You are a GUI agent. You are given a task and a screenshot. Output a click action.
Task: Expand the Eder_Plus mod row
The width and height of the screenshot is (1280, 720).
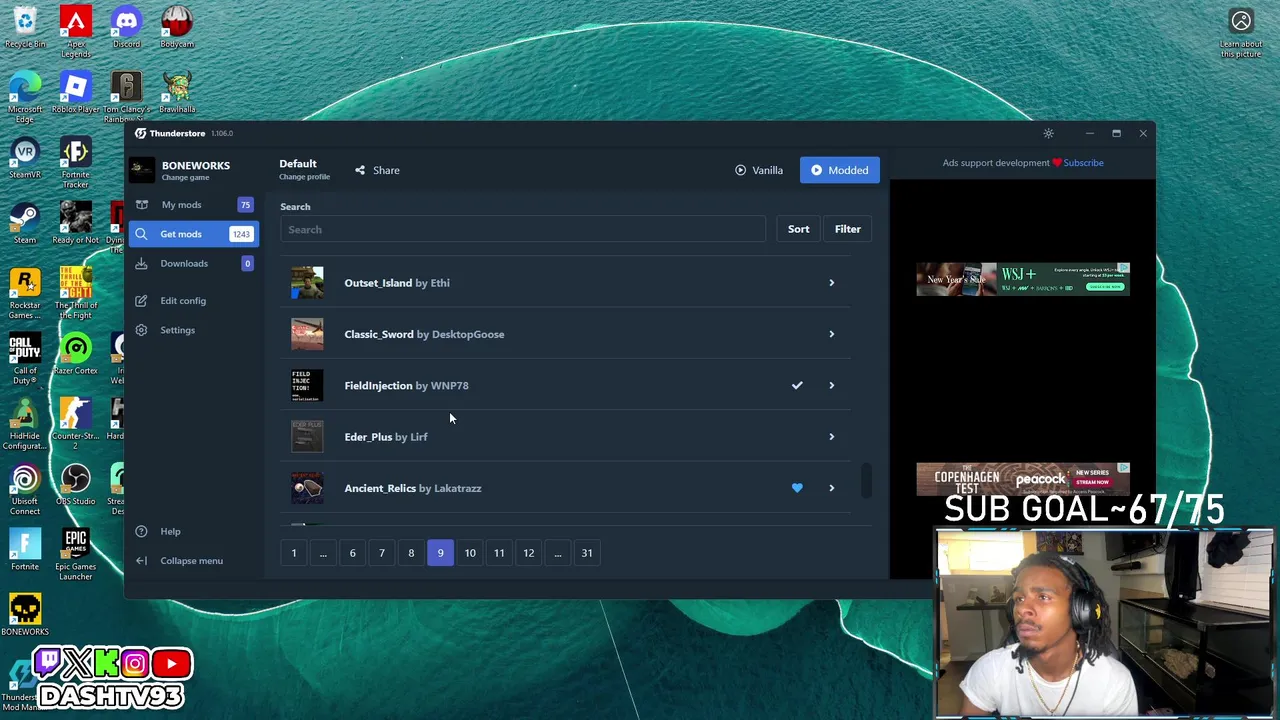pyautogui.click(x=831, y=437)
